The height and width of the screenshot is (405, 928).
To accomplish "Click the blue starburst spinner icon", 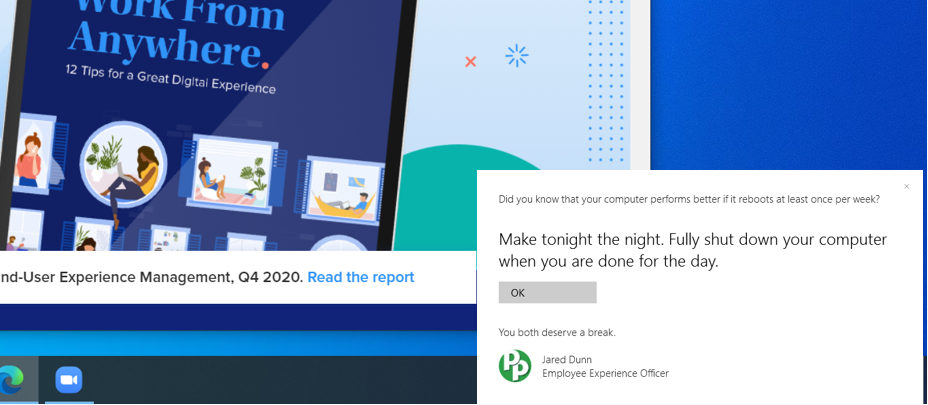I will coord(516,56).
